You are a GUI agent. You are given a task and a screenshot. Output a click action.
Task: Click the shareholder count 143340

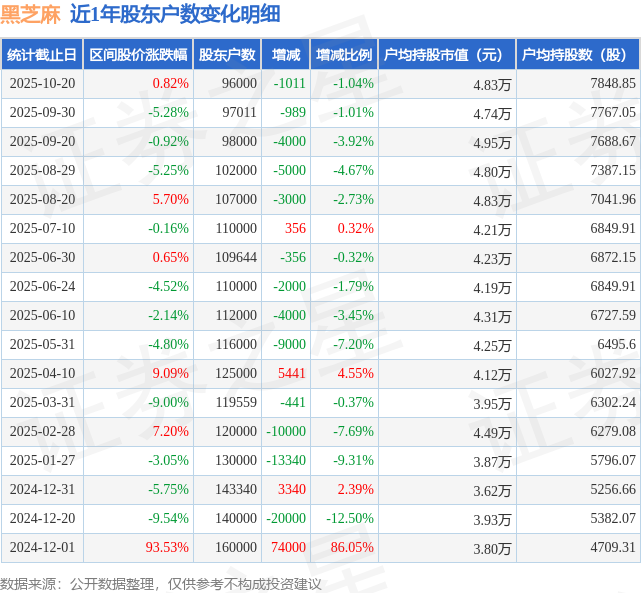click(x=236, y=490)
